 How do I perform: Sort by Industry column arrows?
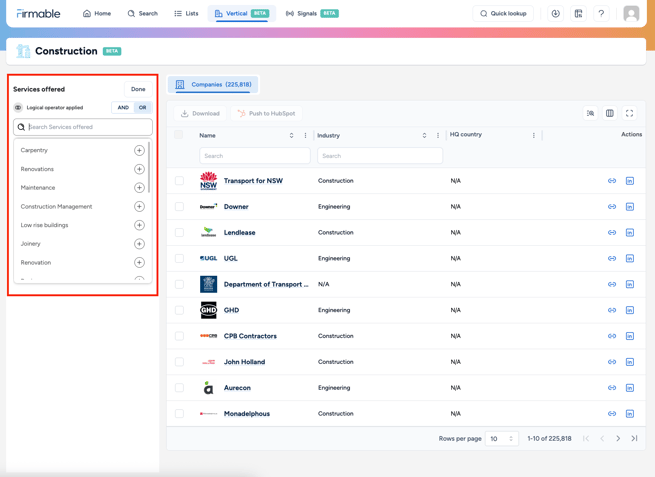point(424,135)
